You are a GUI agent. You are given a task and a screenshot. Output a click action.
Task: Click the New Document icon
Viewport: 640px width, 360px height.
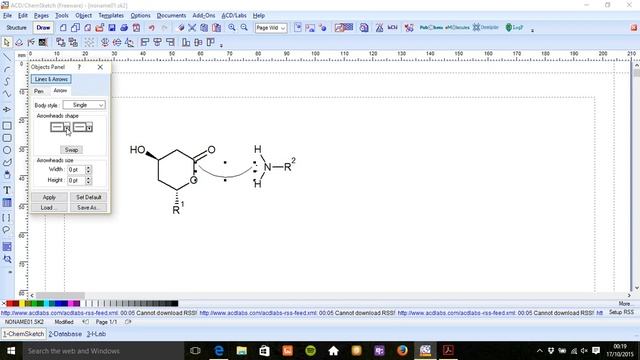[63, 28]
